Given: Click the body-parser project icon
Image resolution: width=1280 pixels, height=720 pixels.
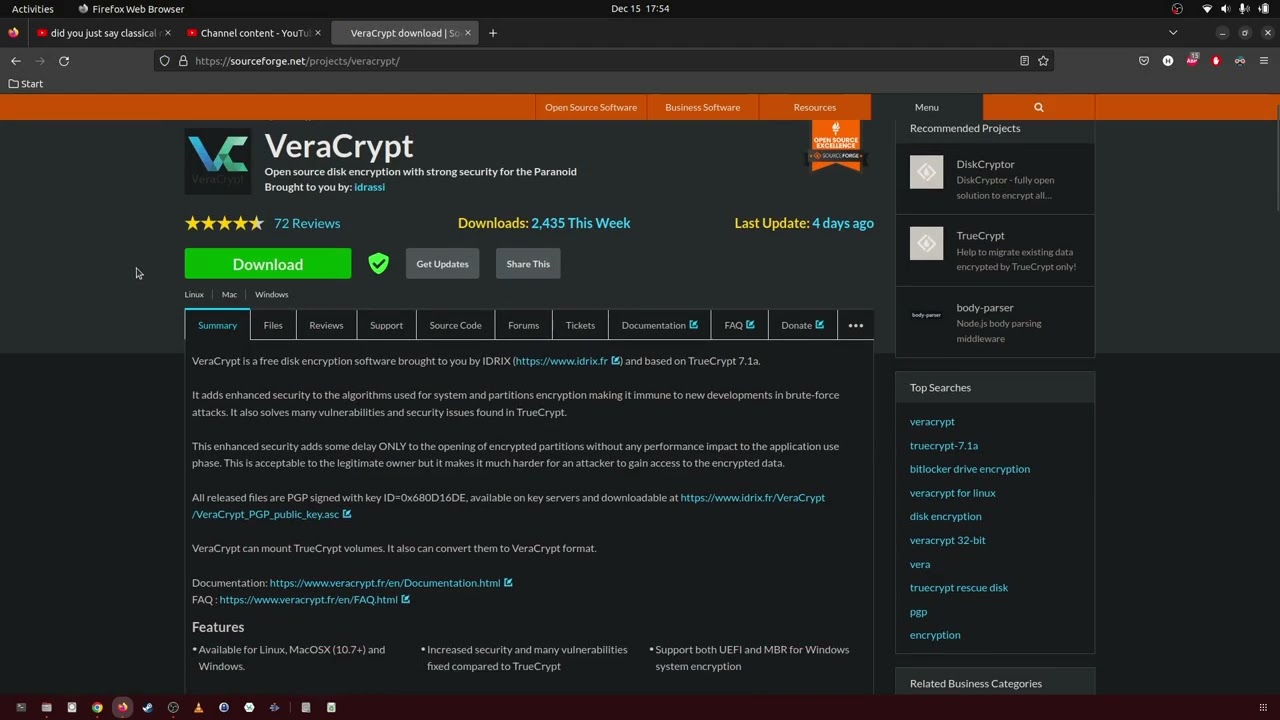Looking at the screenshot, I should point(926,315).
